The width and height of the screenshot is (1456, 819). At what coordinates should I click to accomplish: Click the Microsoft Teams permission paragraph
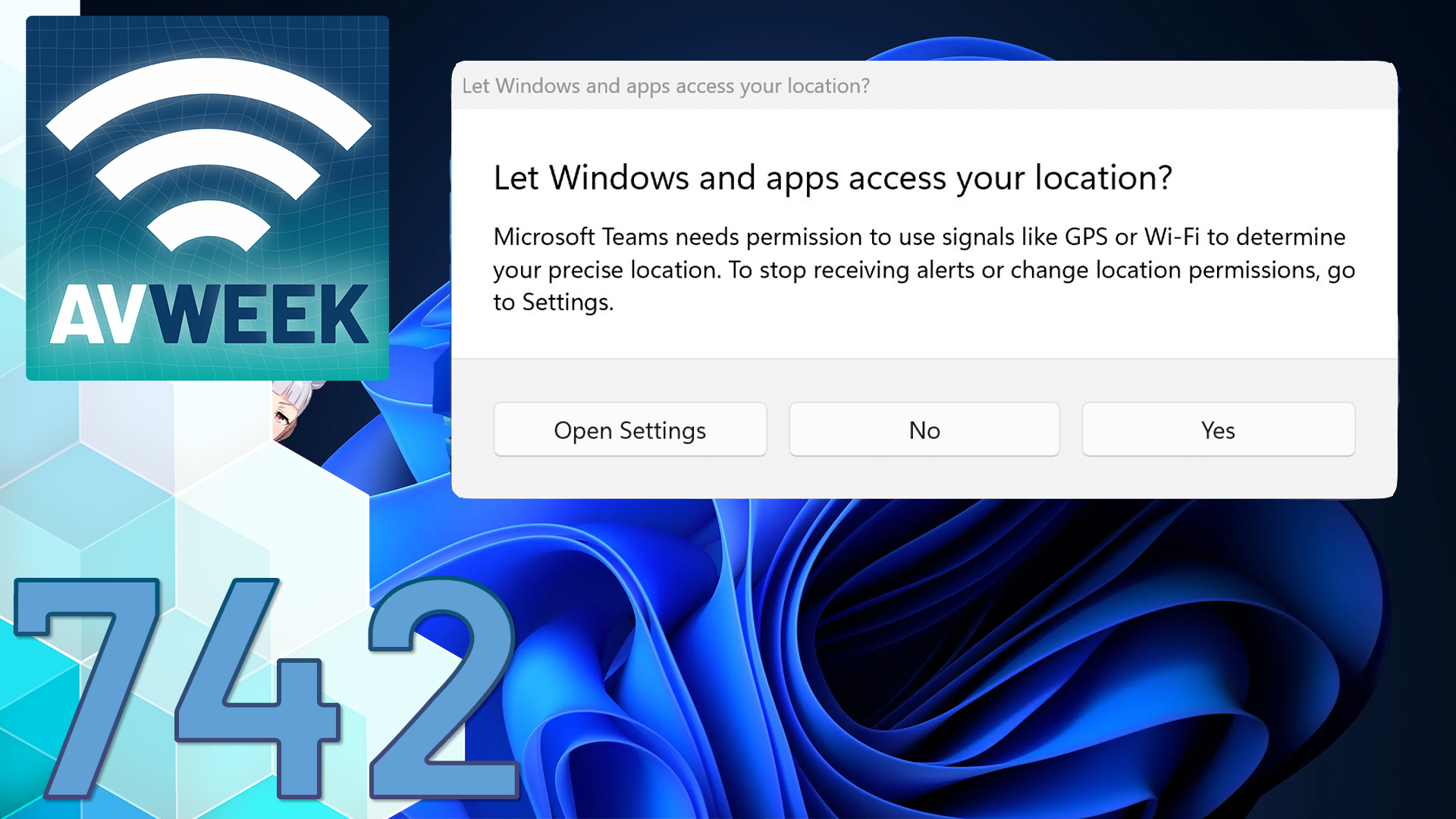pos(923,270)
